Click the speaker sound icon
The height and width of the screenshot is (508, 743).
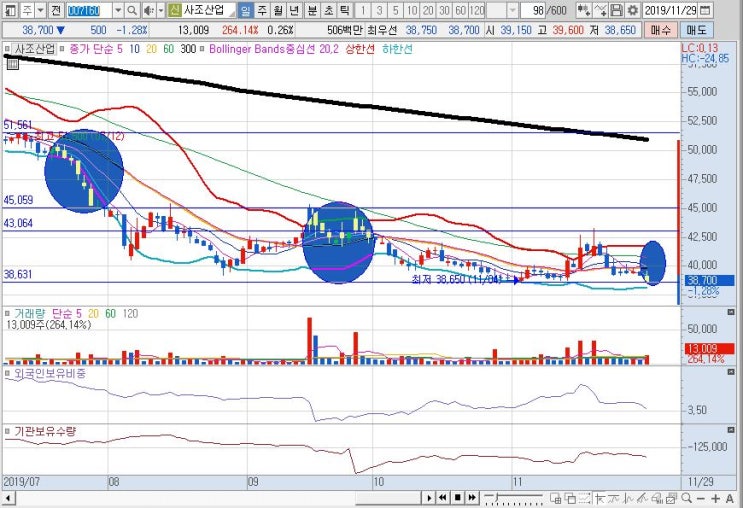(149, 10)
